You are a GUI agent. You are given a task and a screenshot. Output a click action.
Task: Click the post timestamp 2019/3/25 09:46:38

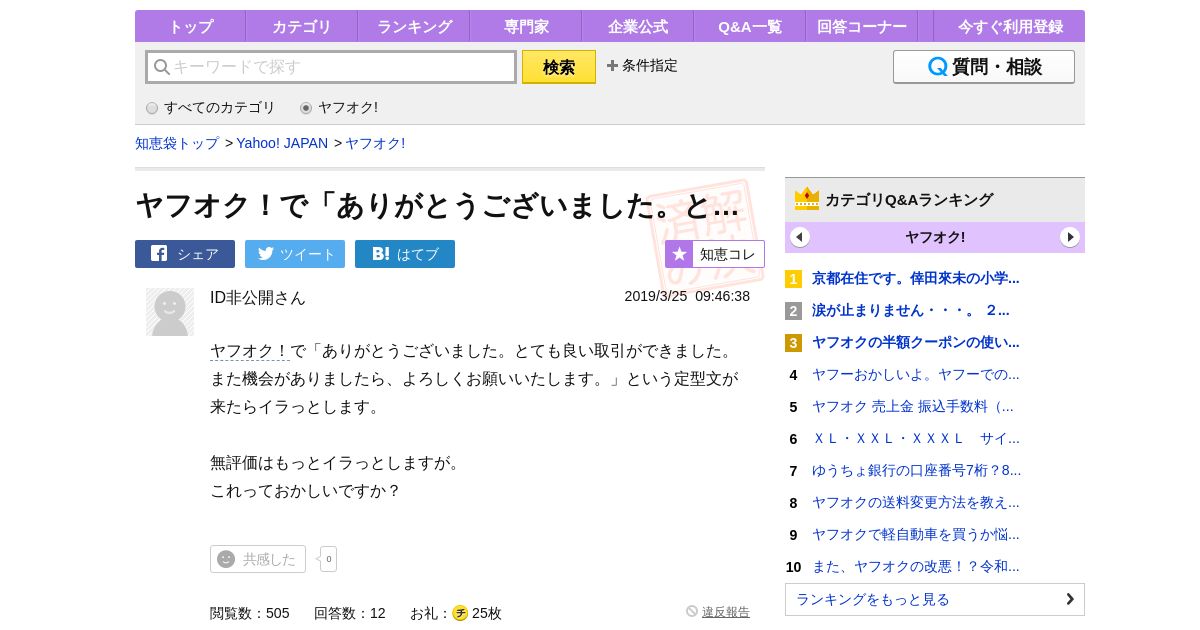[687, 296]
